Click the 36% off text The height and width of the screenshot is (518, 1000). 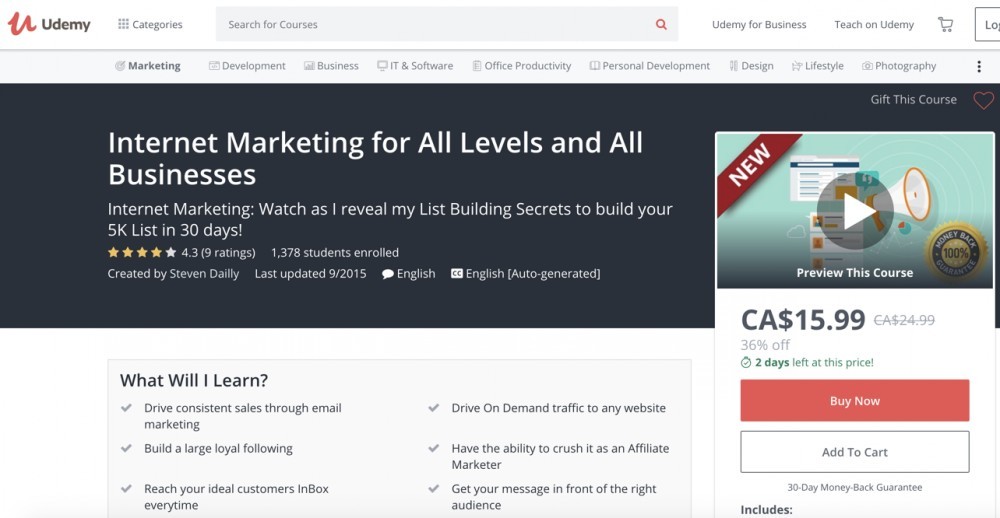coord(765,345)
